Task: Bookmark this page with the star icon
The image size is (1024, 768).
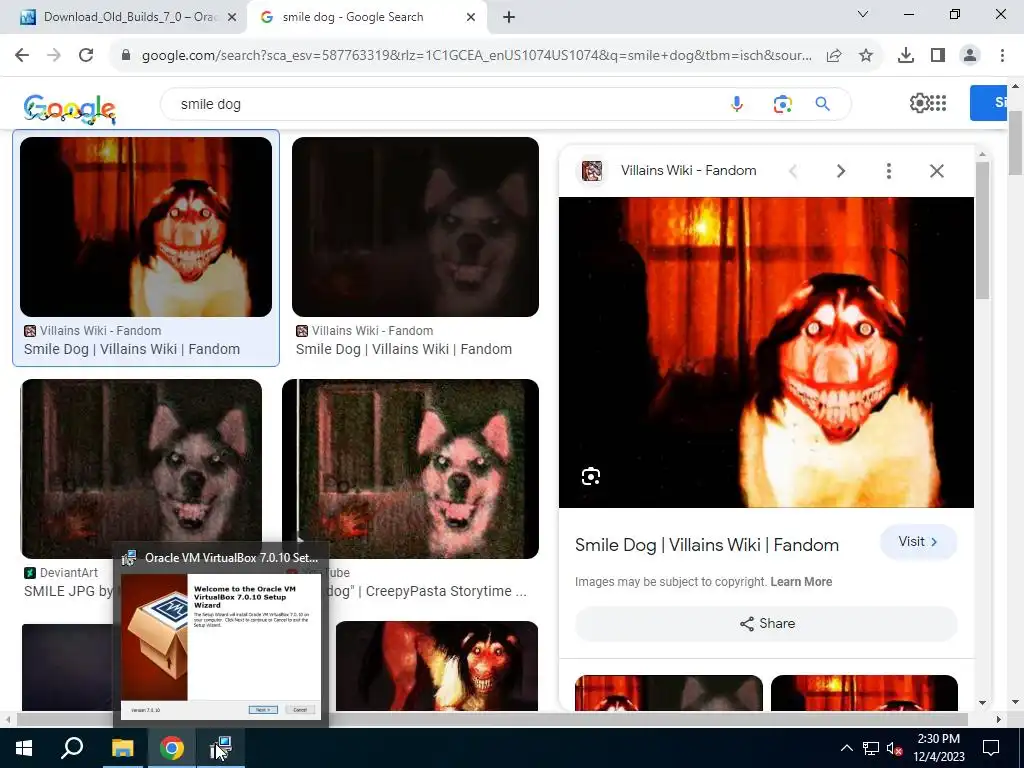Action: [866, 56]
